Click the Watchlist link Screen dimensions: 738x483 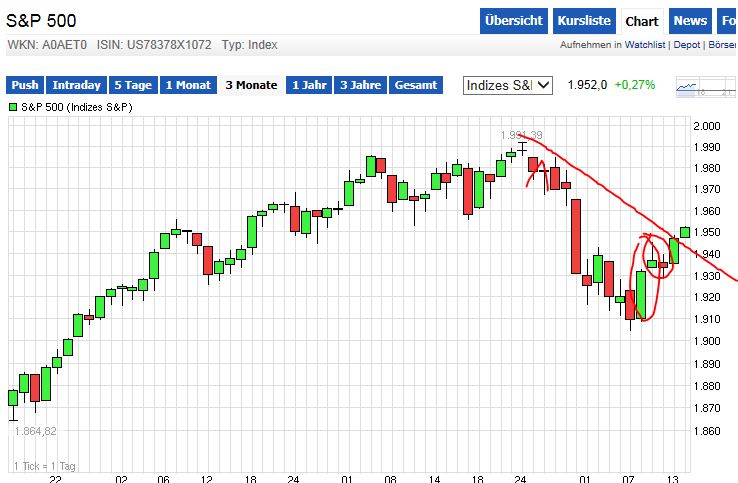click(645, 45)
